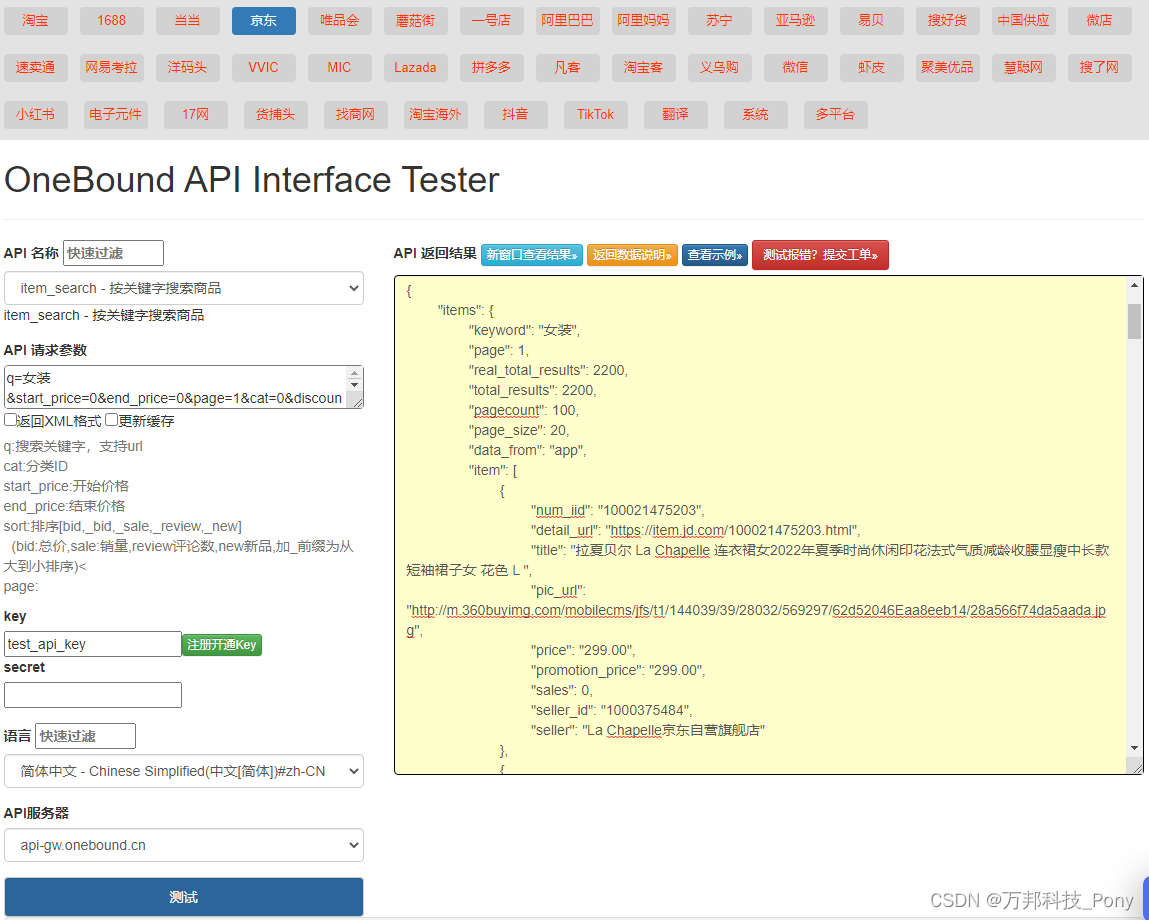Click the orange 返回数据说明 button
The height and width of the screenshot is (920, 1149).
click(632, 254)
